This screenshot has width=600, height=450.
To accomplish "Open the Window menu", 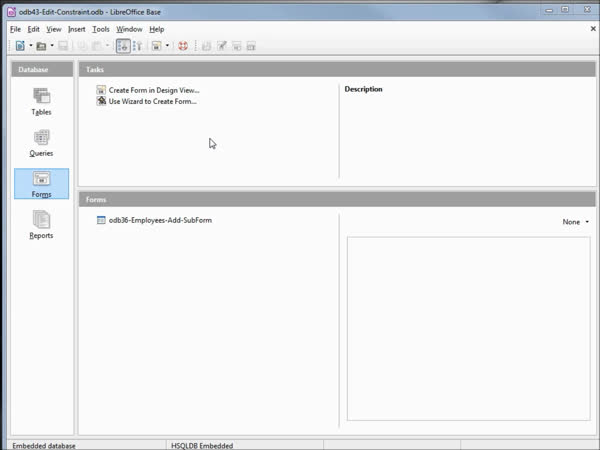I will (x=129, y=29).
